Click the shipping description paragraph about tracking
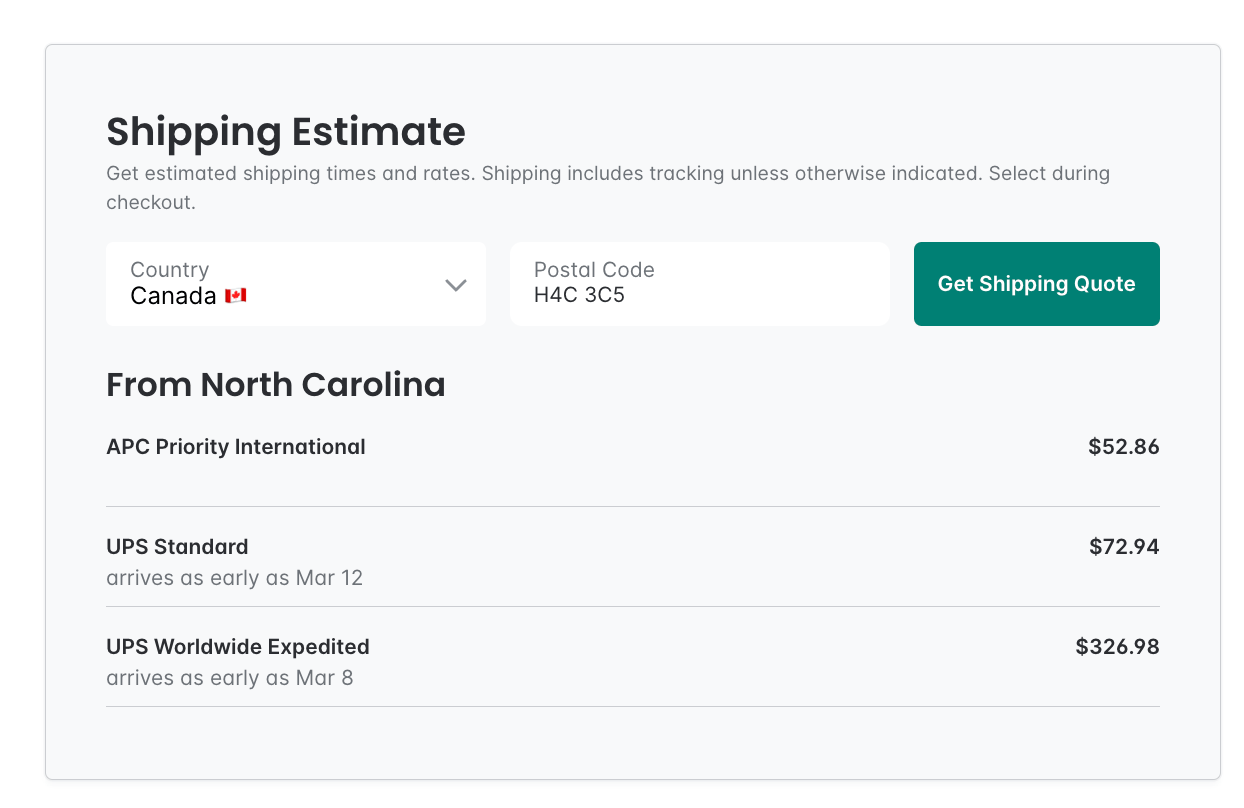 [x=608, y=185]
